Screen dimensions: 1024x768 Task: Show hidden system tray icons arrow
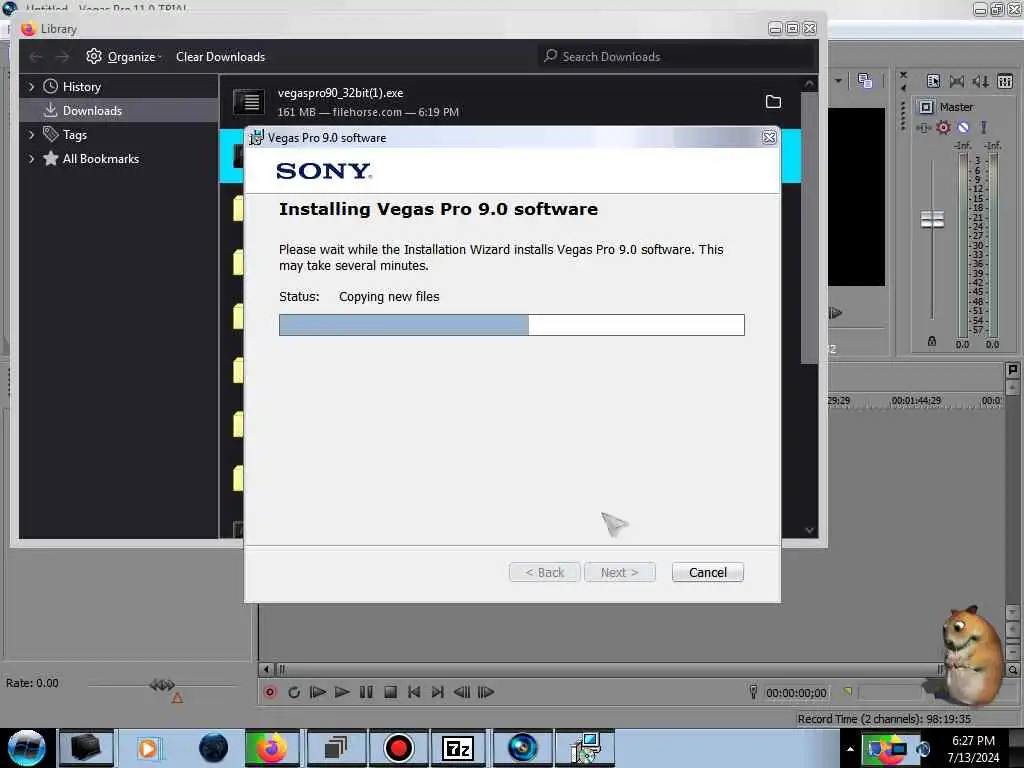(x=850, y=749)
